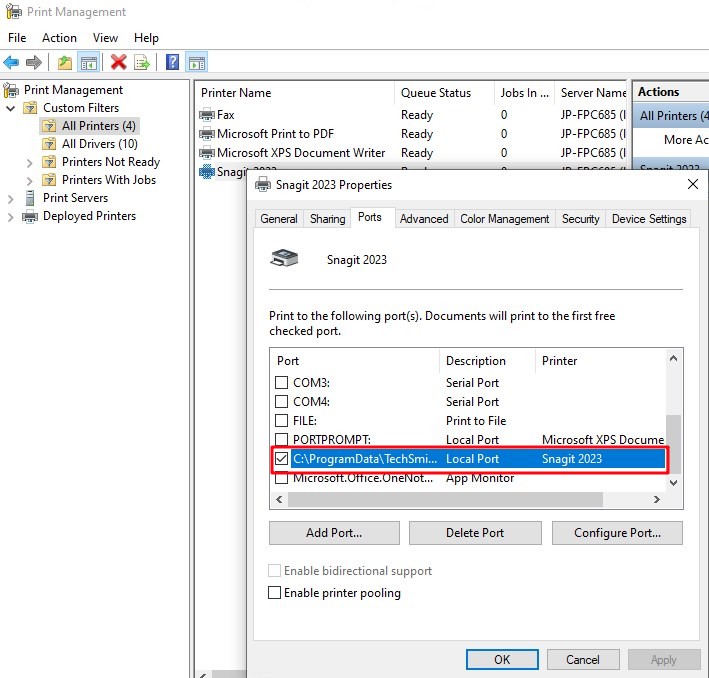Click the Cancel button
Viewport: 709px width, 678px height.
point(583,659)
